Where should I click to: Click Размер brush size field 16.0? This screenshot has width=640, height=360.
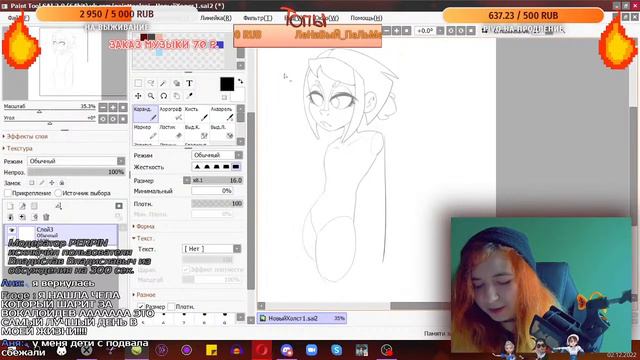(217, 180)
